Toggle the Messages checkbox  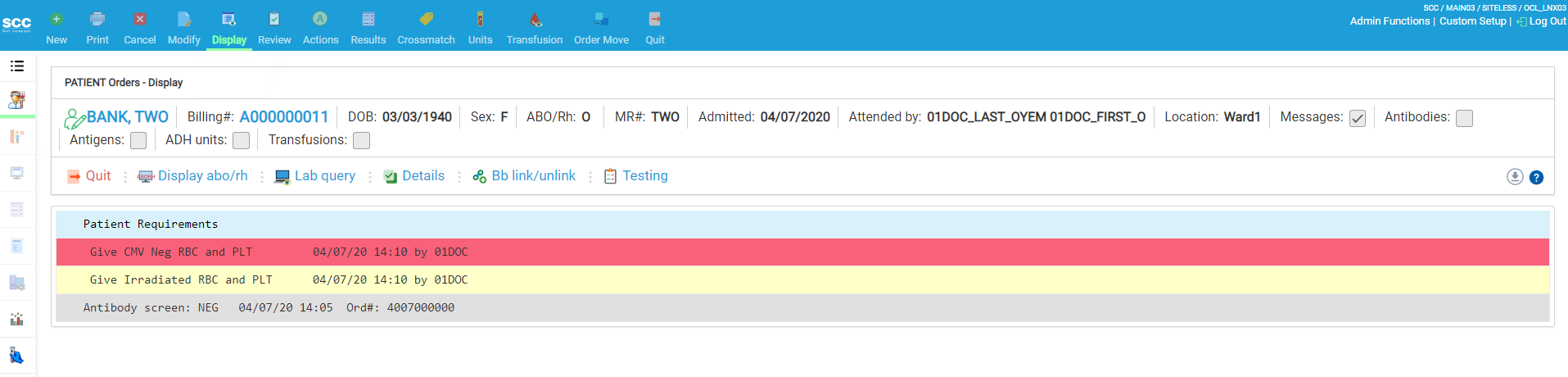click(x=1358, y=118)
